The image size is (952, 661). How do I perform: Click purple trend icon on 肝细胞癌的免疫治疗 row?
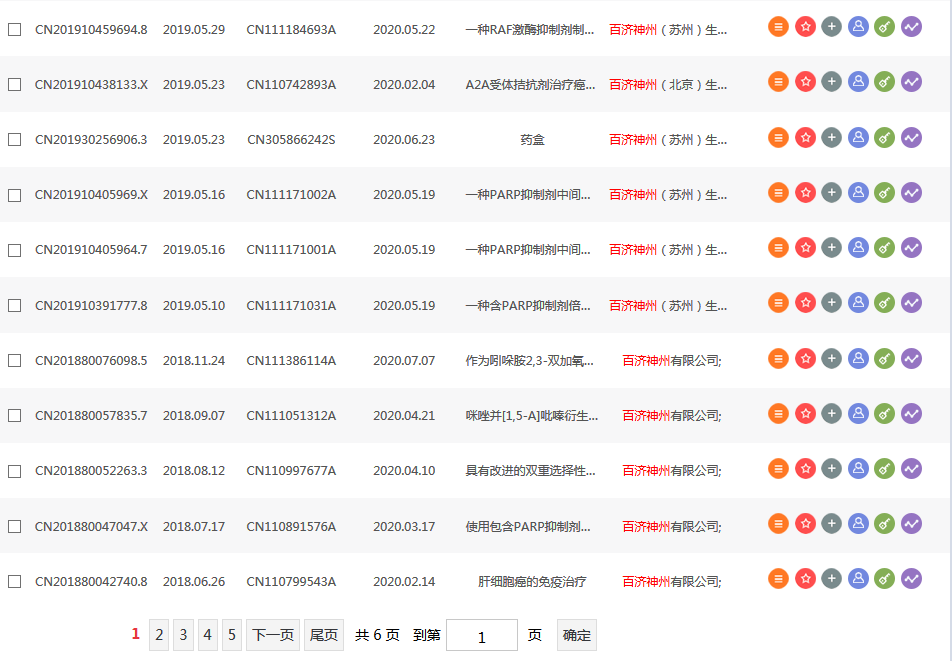[x=911, y=578]
